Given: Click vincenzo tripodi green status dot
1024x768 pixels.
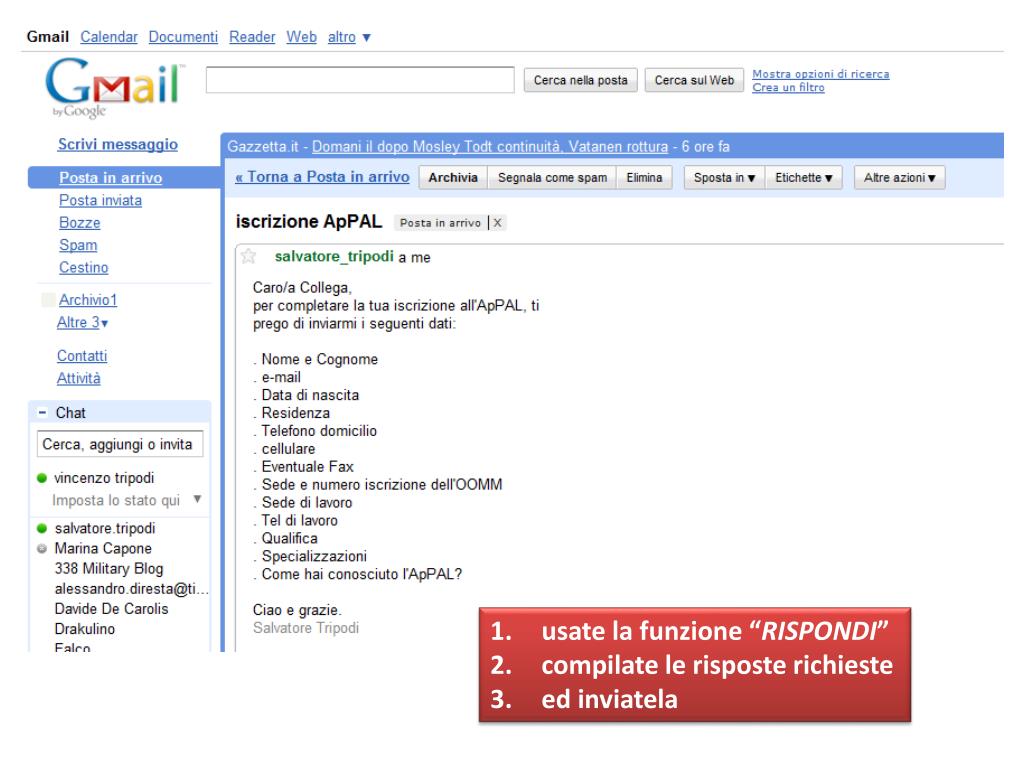Looking at the screenshot, I should [x=42, y=478].
